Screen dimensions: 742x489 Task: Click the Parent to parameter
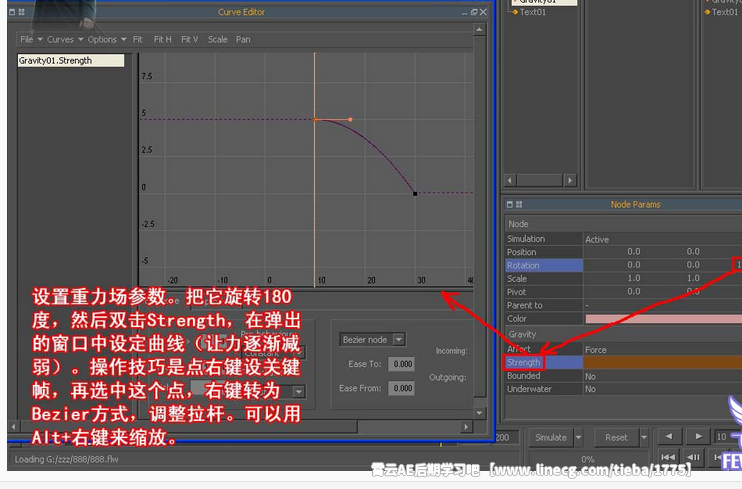tap(544, 305)
